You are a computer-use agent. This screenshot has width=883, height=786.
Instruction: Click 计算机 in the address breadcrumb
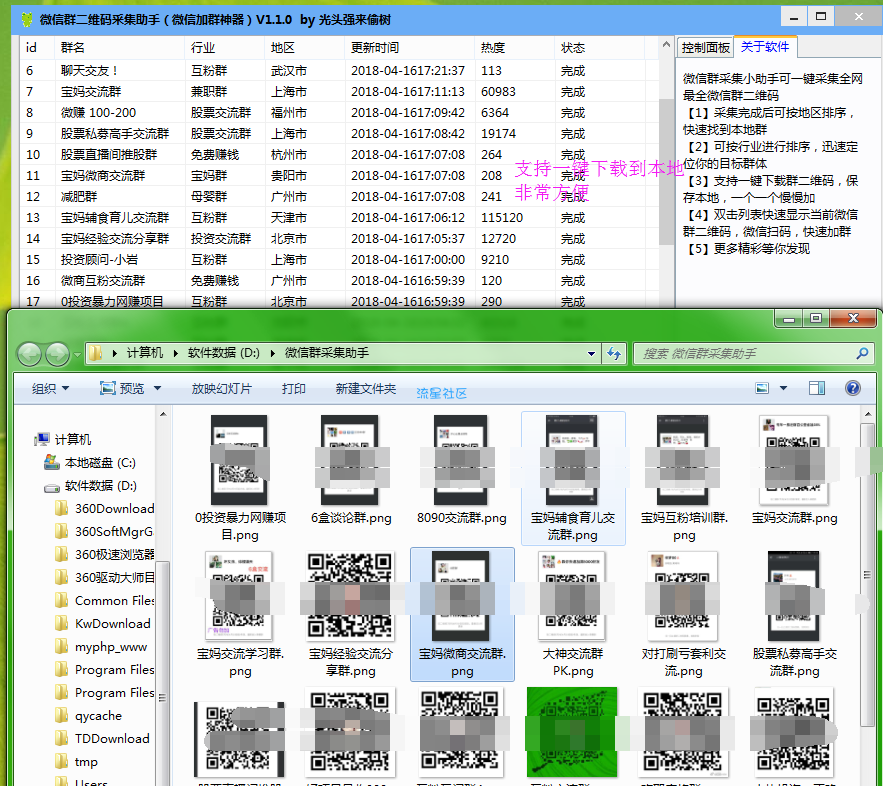point(145,353)
